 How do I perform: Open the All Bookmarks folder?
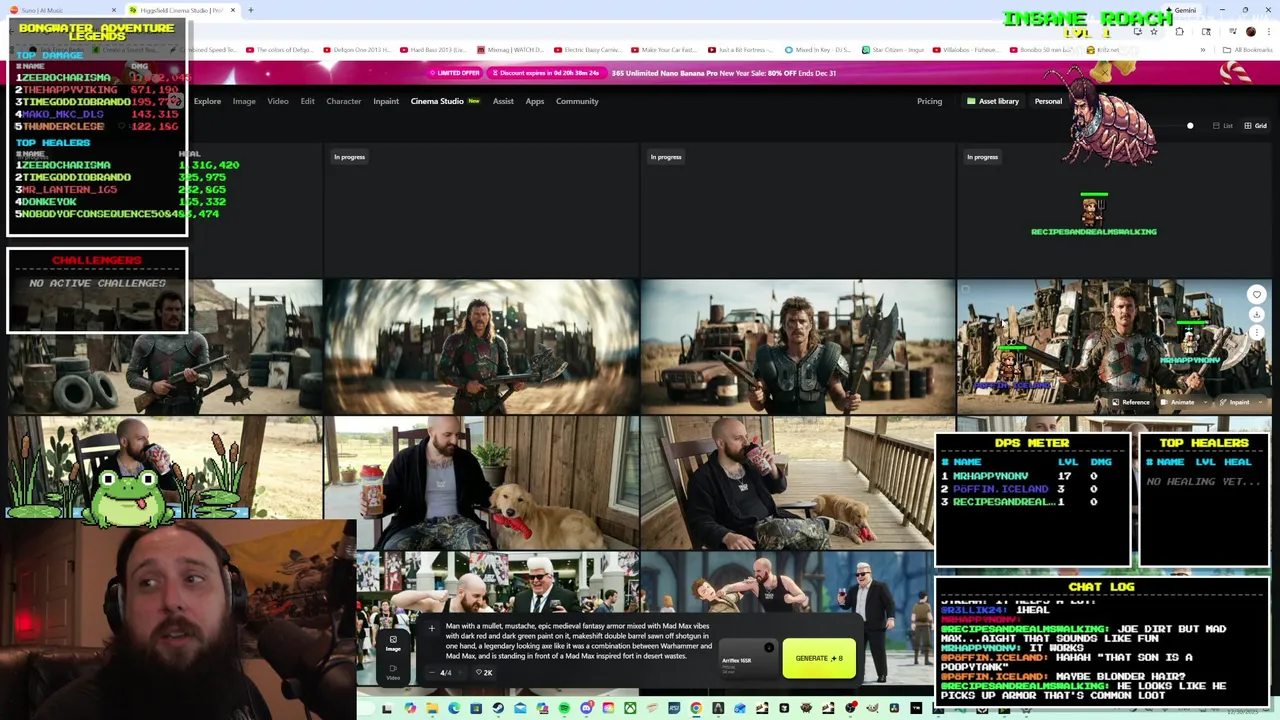point(1248,50)
